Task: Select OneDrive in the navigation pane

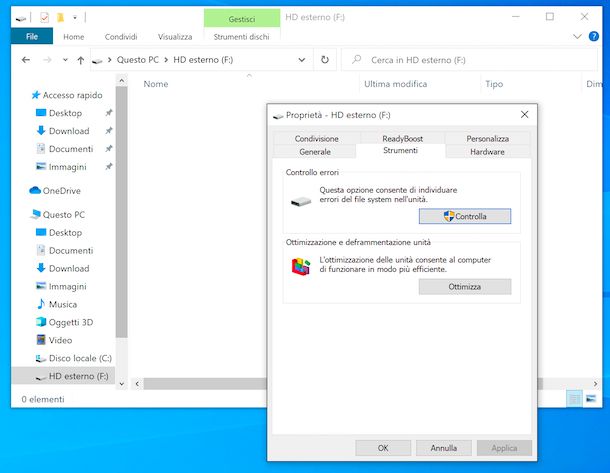Action: pyautogui.click(x=61, y=191)
